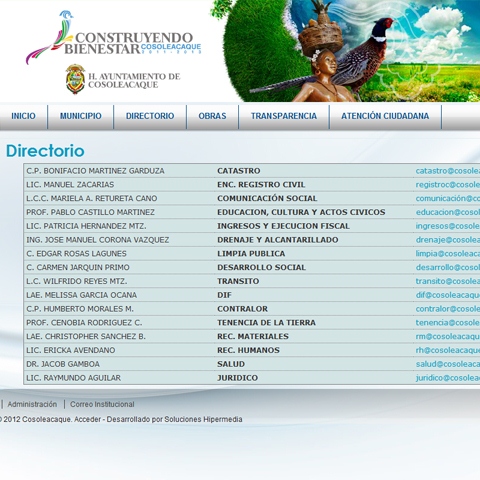Click the COMUNICACIÓN SOCIAL cell
Image resolution: width=480 pixels, height=480 pixels.
267,198
